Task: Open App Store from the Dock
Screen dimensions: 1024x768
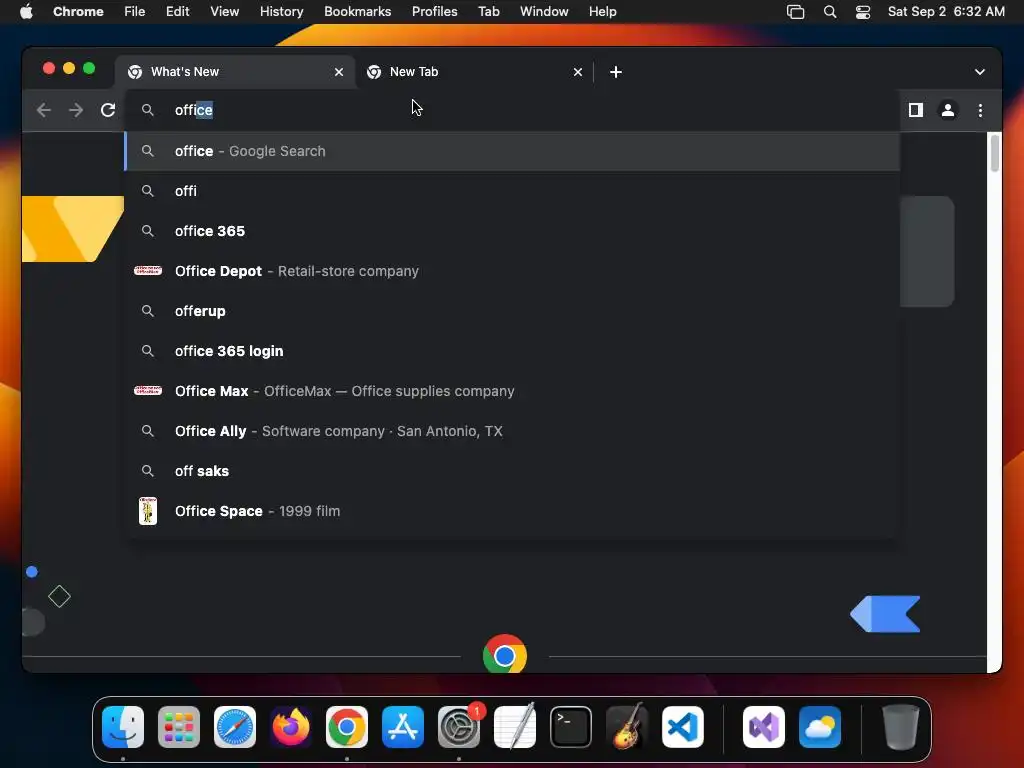Action: coord(403,727)
